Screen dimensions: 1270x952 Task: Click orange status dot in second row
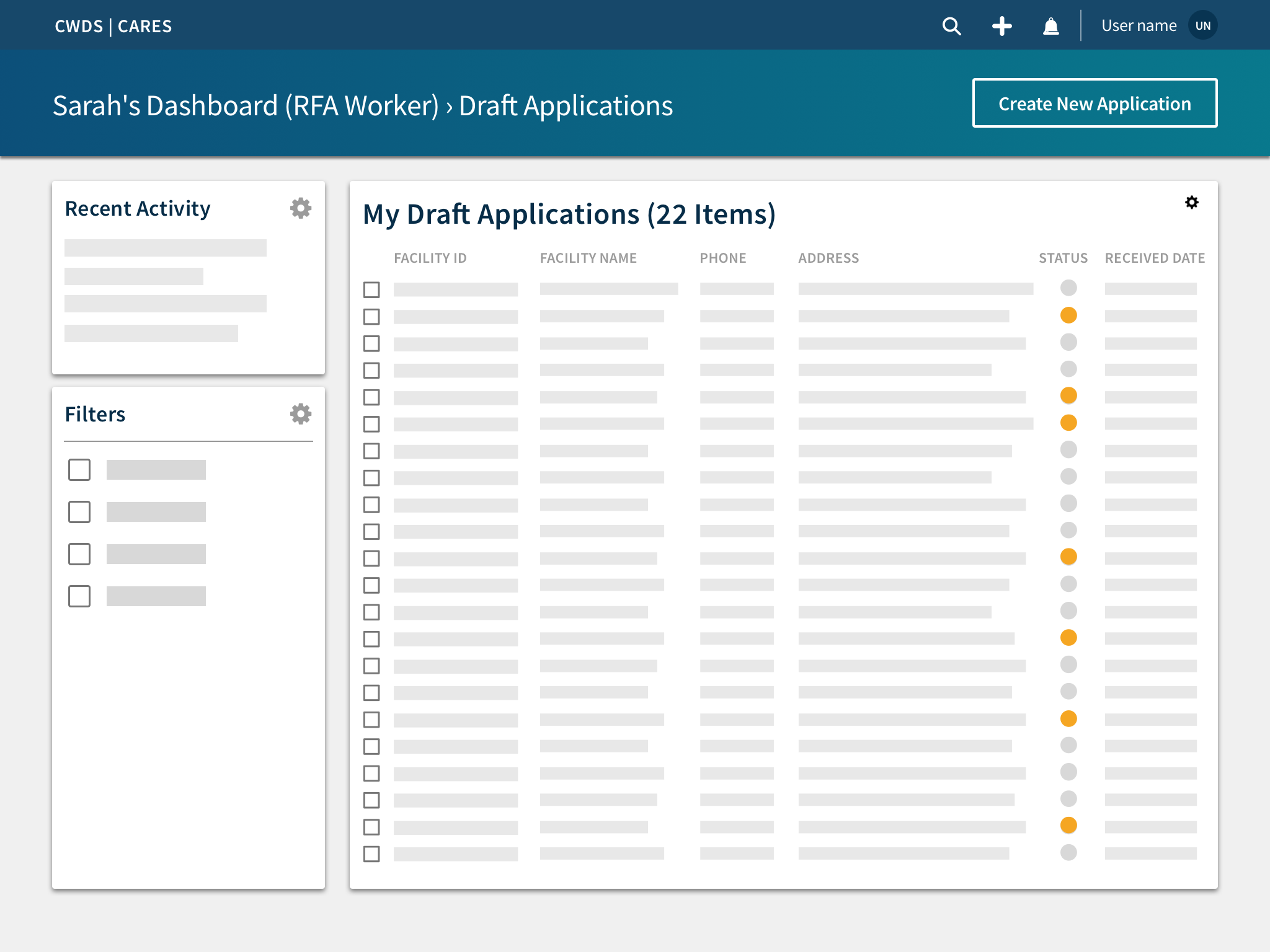click(x=1068, y=315)
